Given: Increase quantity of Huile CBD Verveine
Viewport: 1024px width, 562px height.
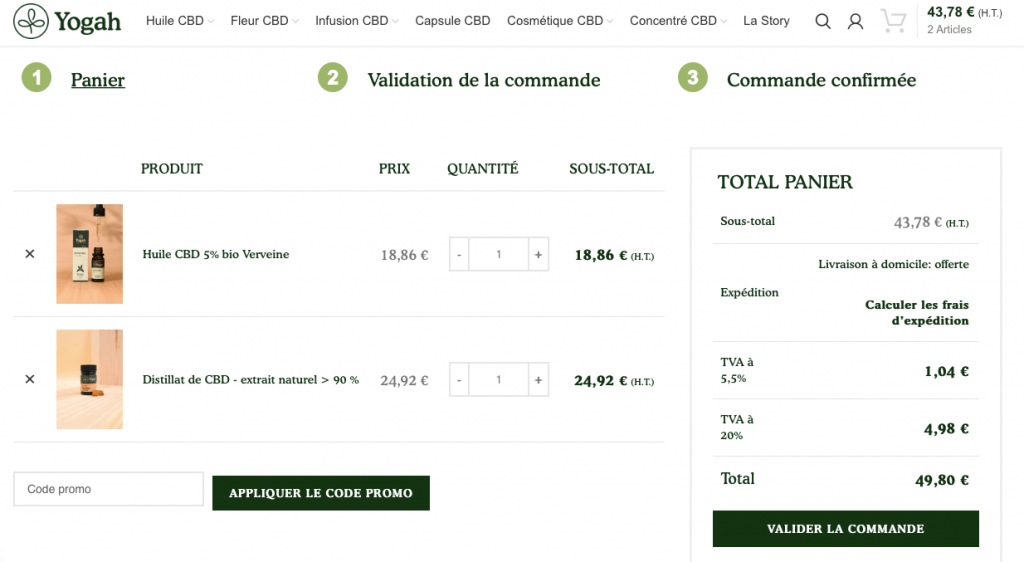Looking at the screenshot, I should point(538,255).
